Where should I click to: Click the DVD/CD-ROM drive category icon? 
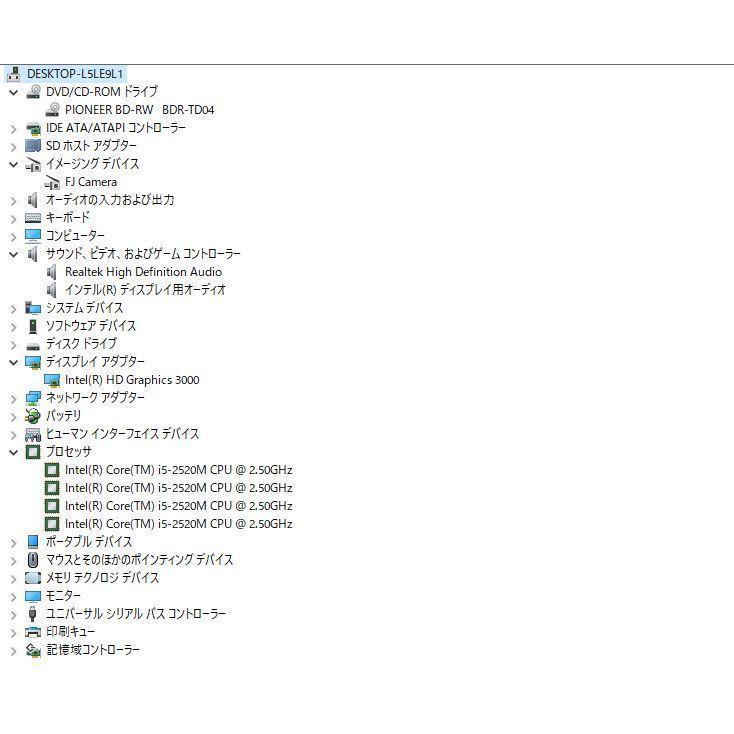(x=33, y=92)
